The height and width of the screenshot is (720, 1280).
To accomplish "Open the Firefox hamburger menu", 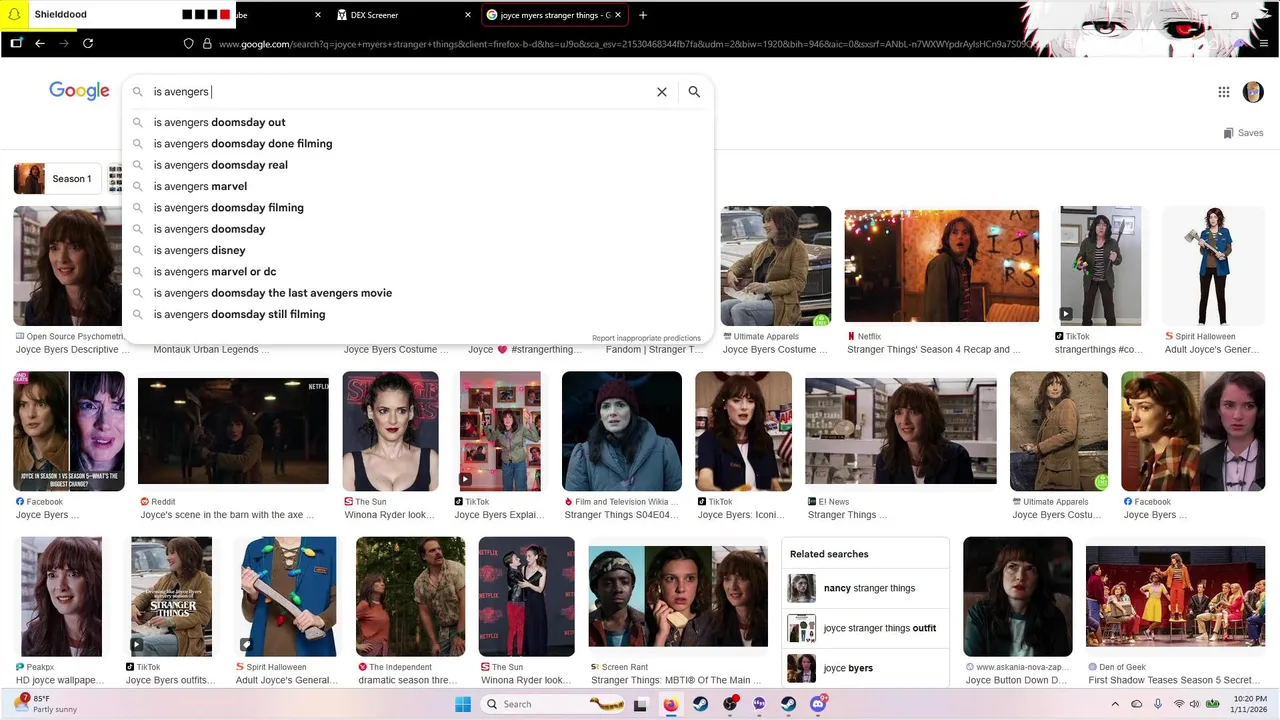I will coord(1265,44).
